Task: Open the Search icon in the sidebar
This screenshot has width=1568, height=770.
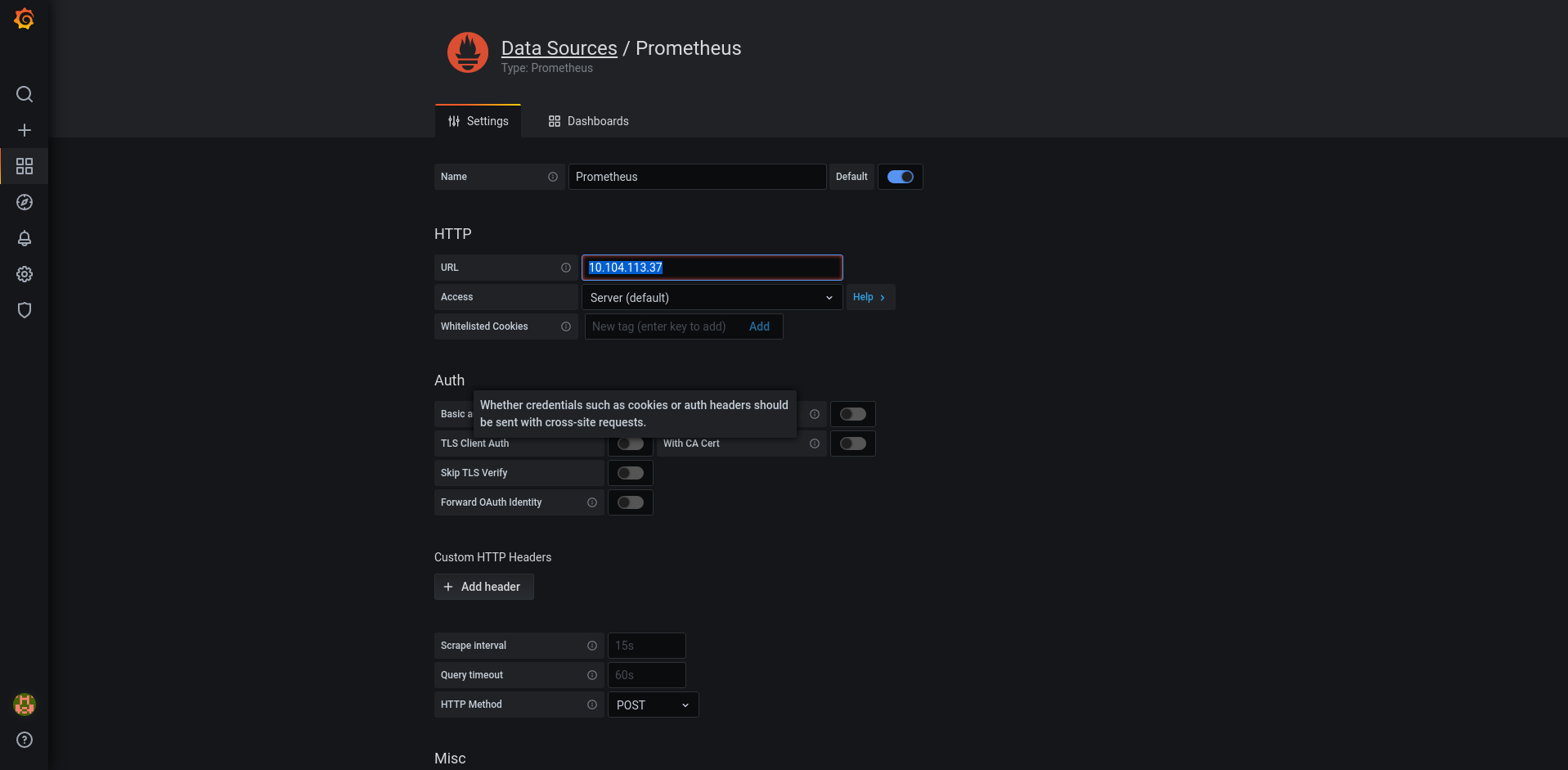Action: pyautogui.click(x=25, y=94)
